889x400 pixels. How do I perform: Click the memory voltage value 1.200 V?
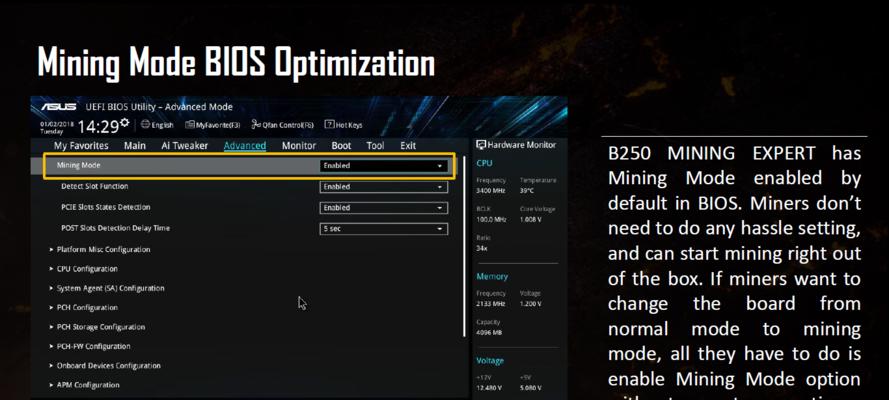pos(530,304)
